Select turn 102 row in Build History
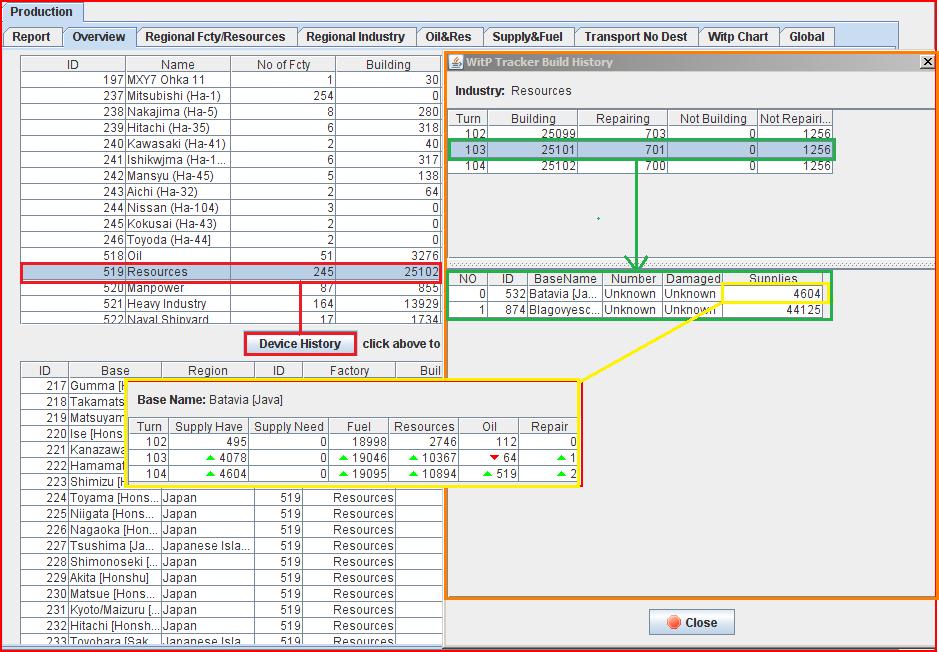This screenshot has width=939, height=652. tap(640, 134)
